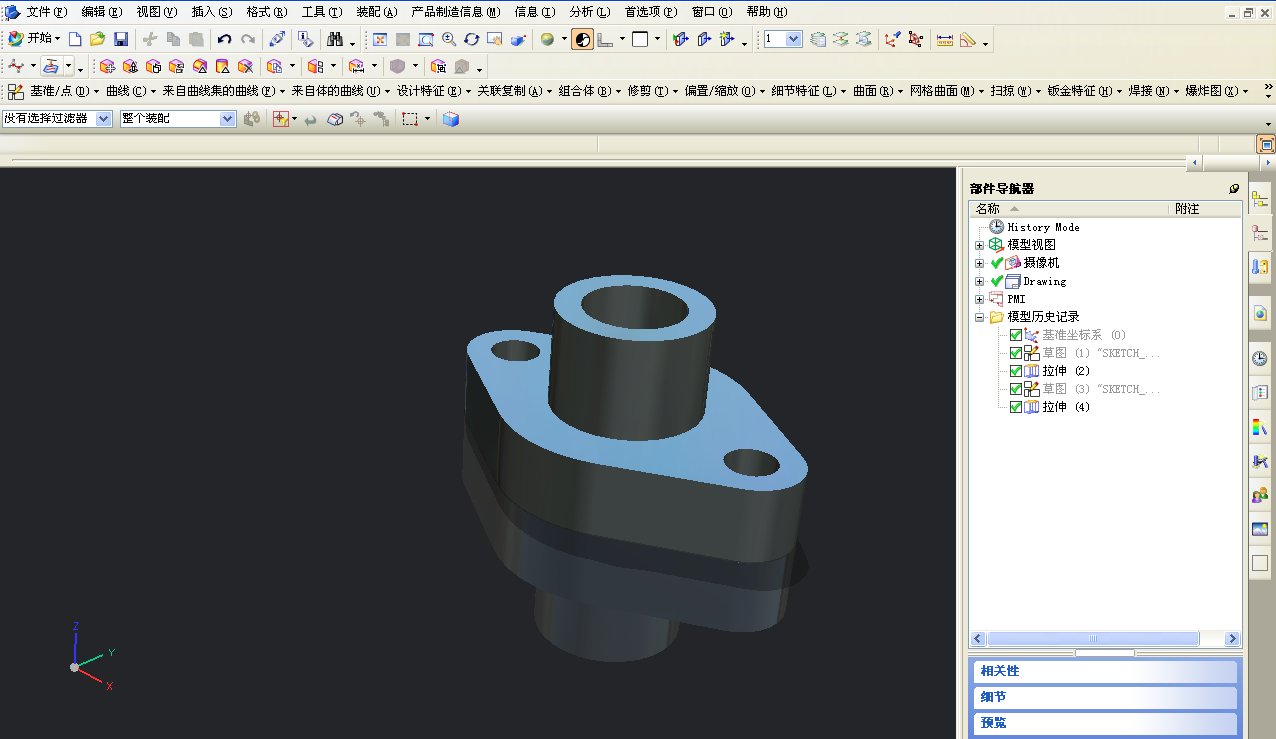This screenshot has width=1276, height=739.
Task: Undo the last action
Action: (224, 39)
